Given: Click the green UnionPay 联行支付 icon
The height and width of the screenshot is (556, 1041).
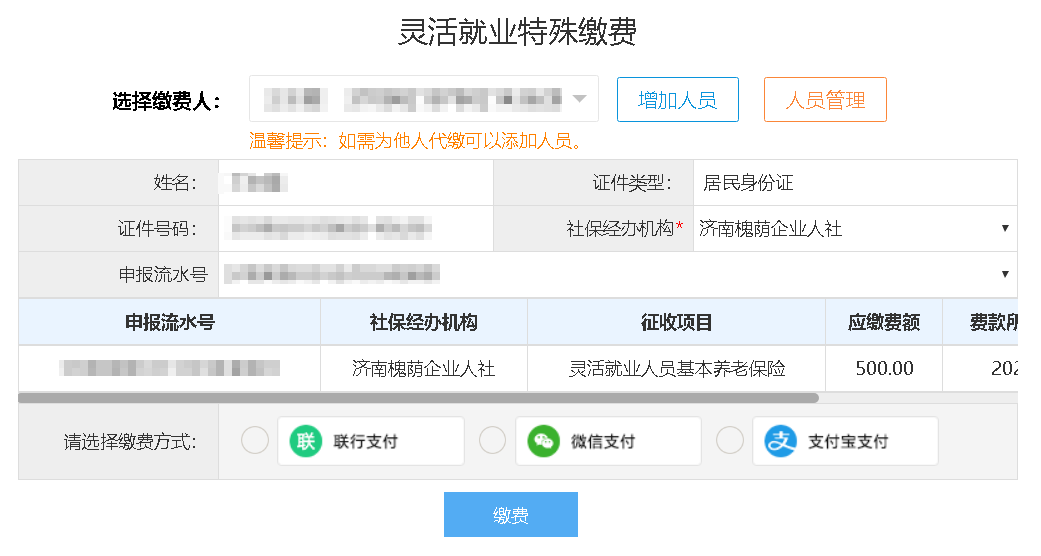Looking at the screenshot, I should 305,441.
